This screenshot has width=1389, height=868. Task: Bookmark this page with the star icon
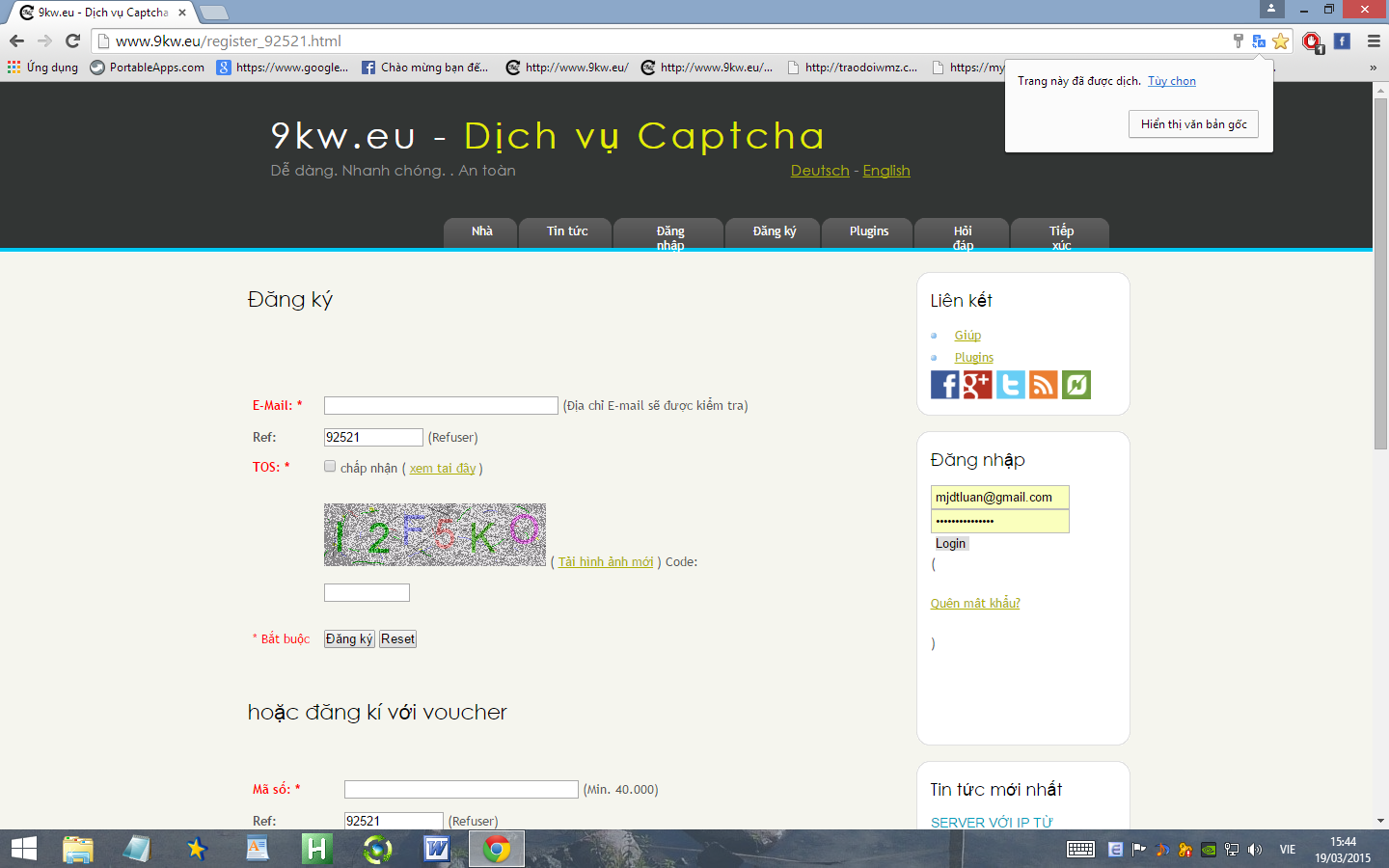coord(1281,41)
